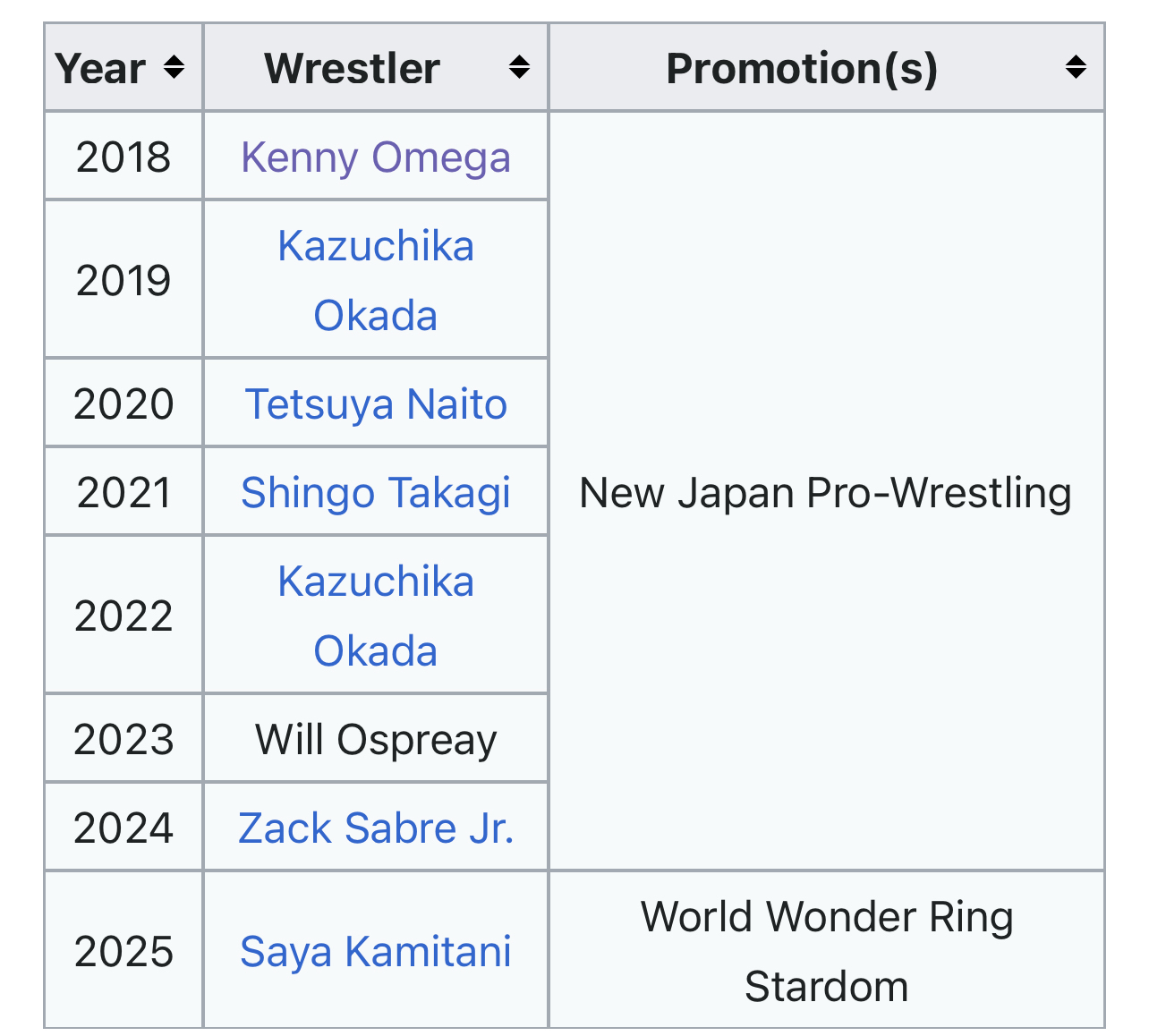Click the 2022 Kazuchika Okada link

tap(376, 616)
